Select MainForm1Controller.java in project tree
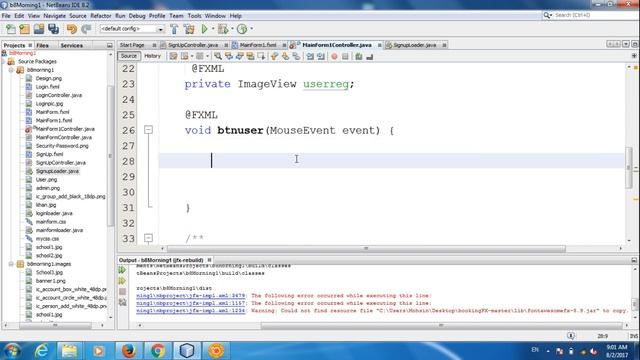640x360 pixels. click(65, 129)
